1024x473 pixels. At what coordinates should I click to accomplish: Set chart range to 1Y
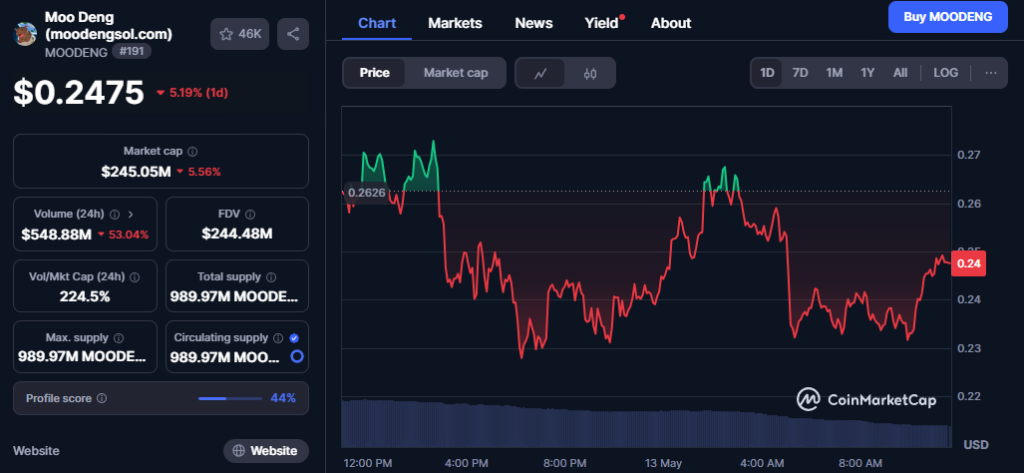[867, 73]
